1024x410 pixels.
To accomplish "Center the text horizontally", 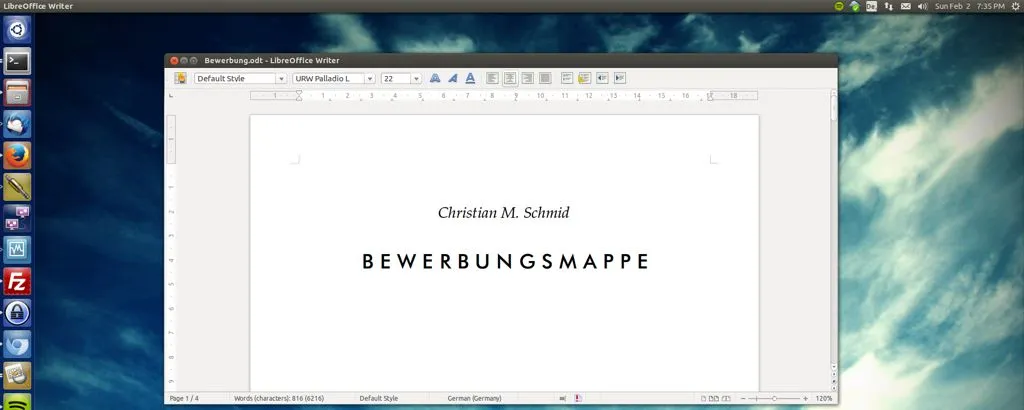I will pos(510,78).
